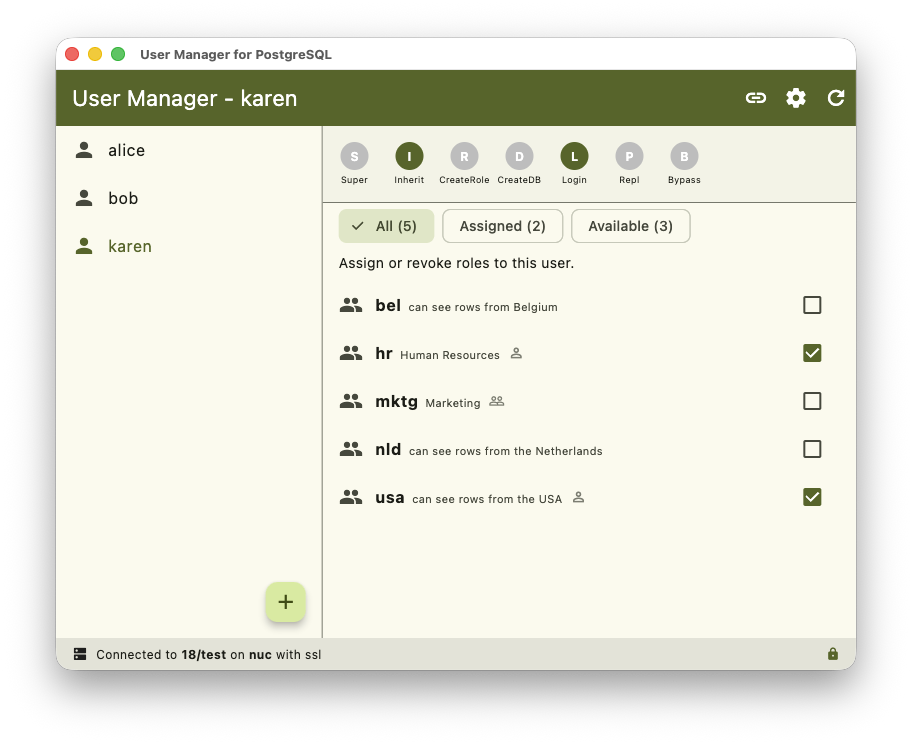Click 'can see rows from Belgium' description

pos(483,307)
